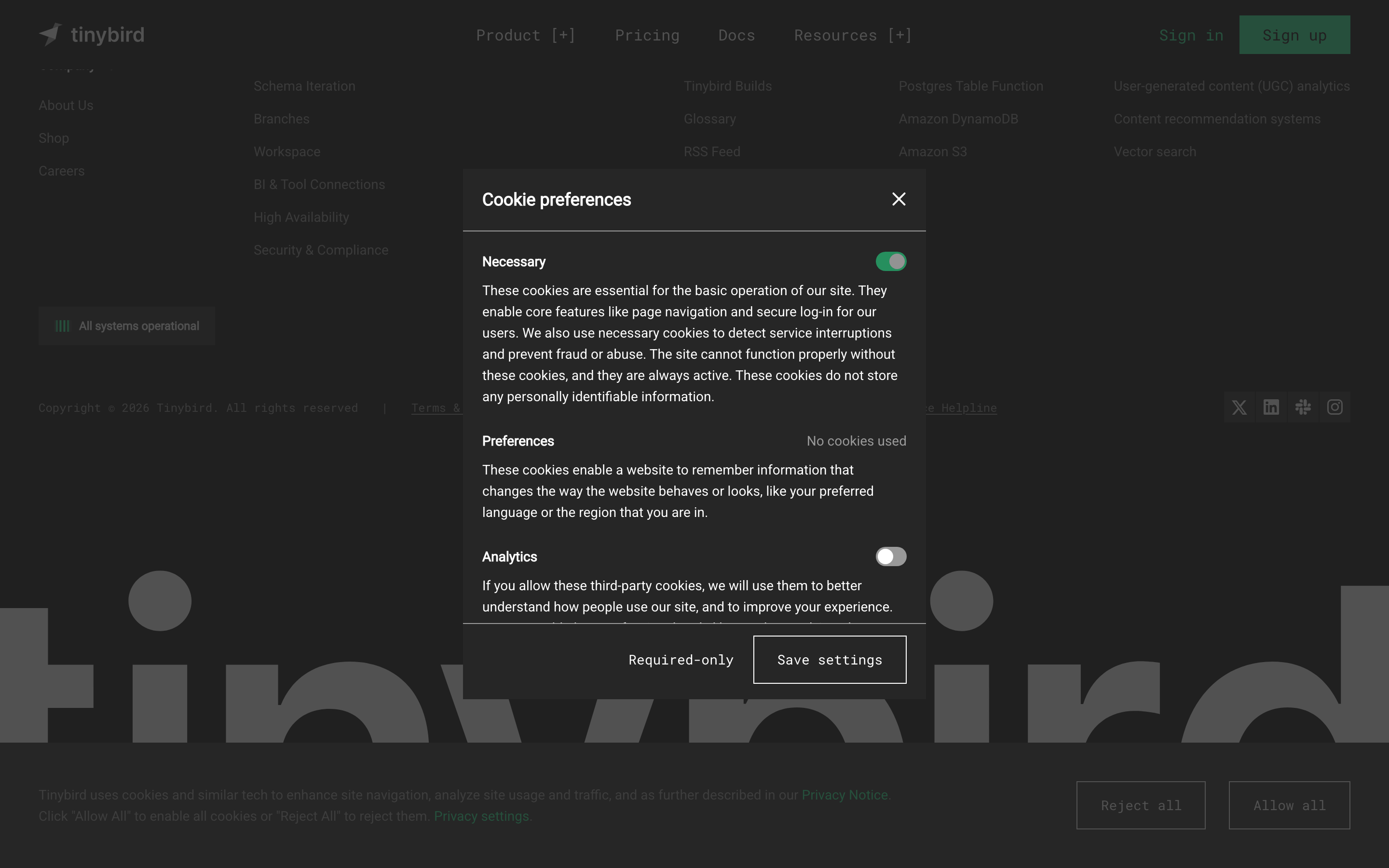Expand the Product [+] menu
This screenshot has width=1389, height=868.
tap(526, 35)
